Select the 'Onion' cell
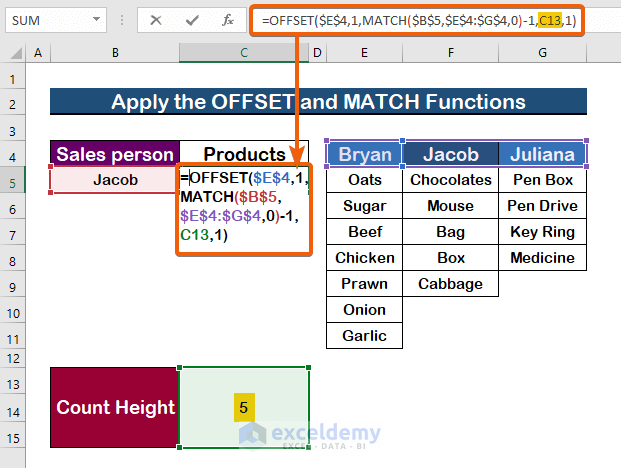This screenshot has height=468, width=621. [364, 310]
